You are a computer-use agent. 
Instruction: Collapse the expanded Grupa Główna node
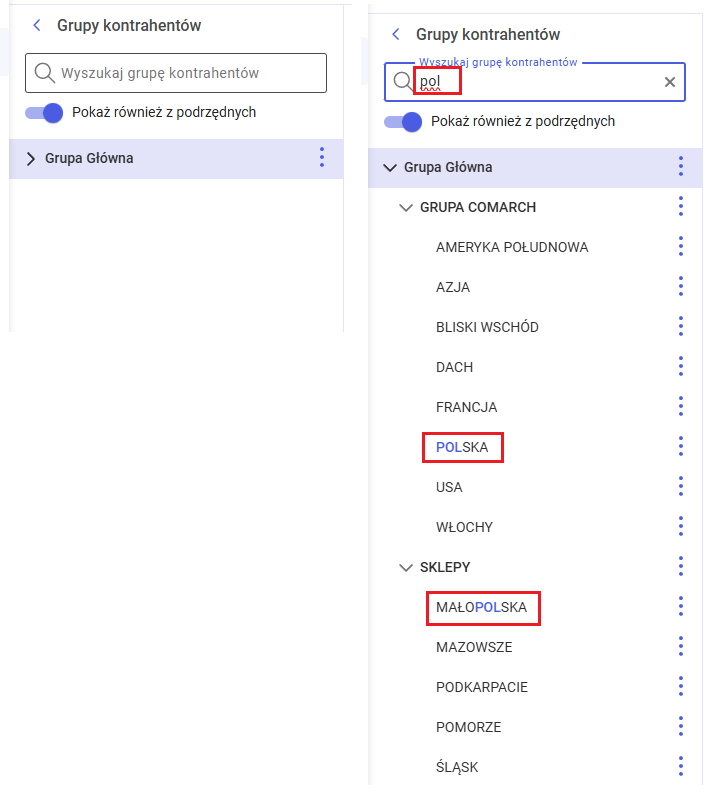(390, 167)
